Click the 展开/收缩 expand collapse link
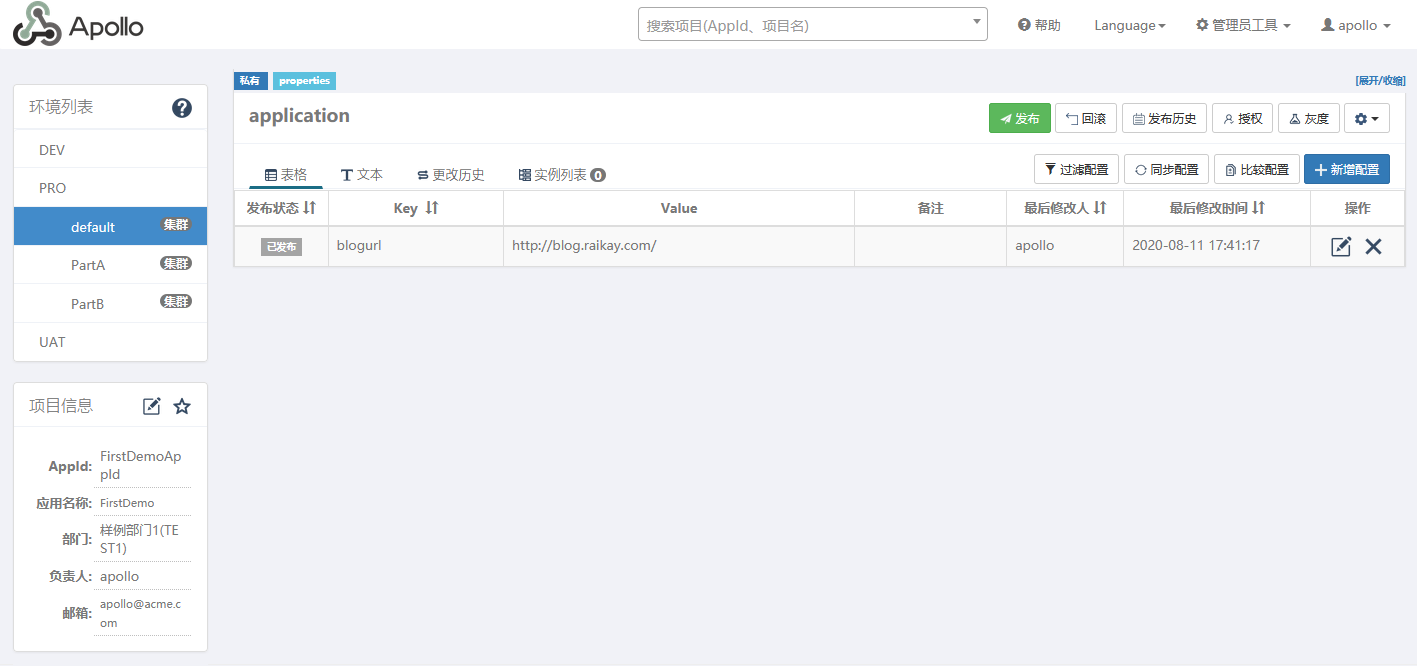Viewport: 1417px width, 666px height. click(x=1380, y=80)
